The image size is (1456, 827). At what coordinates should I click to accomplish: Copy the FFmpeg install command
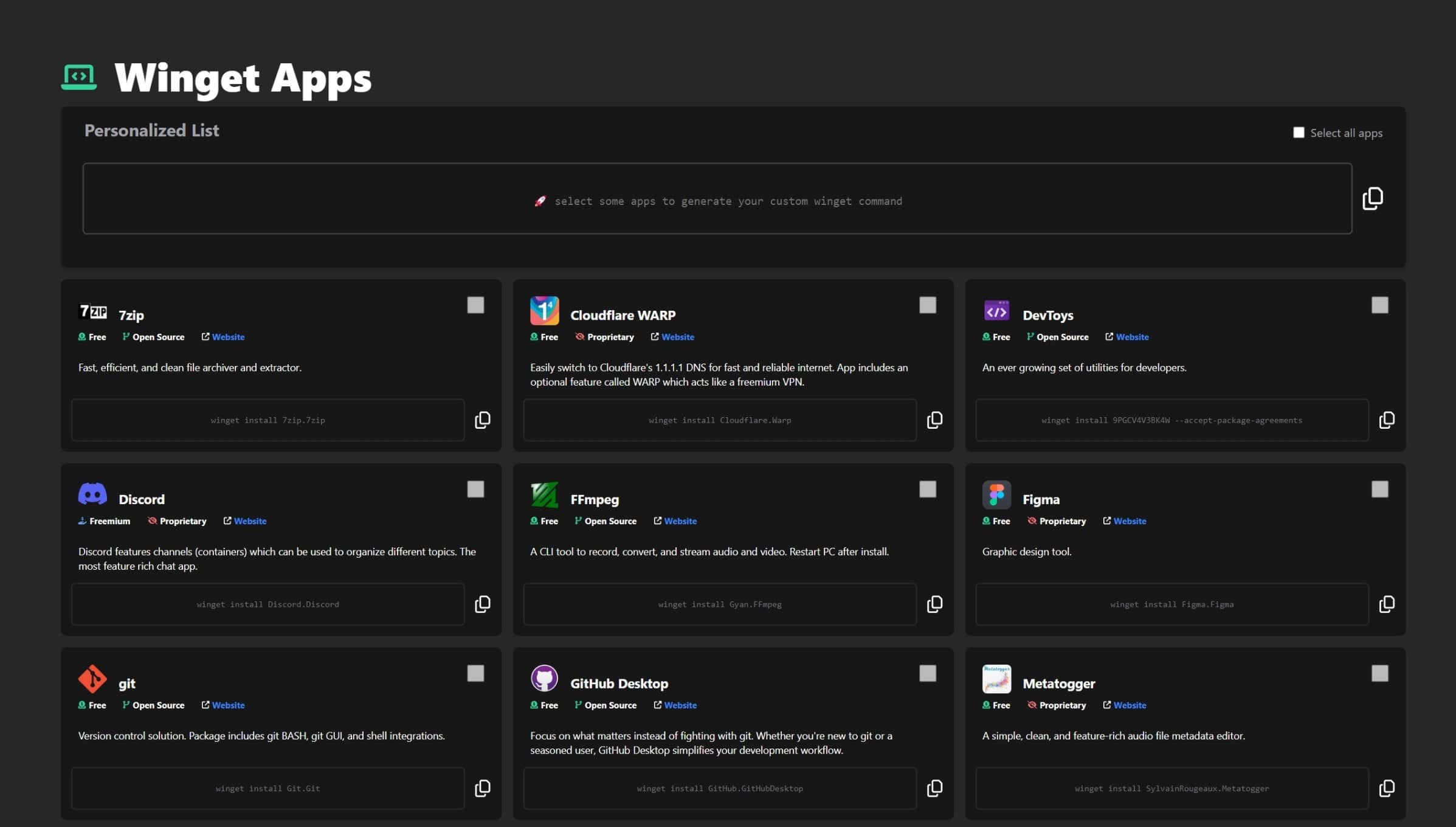(934, 604)
